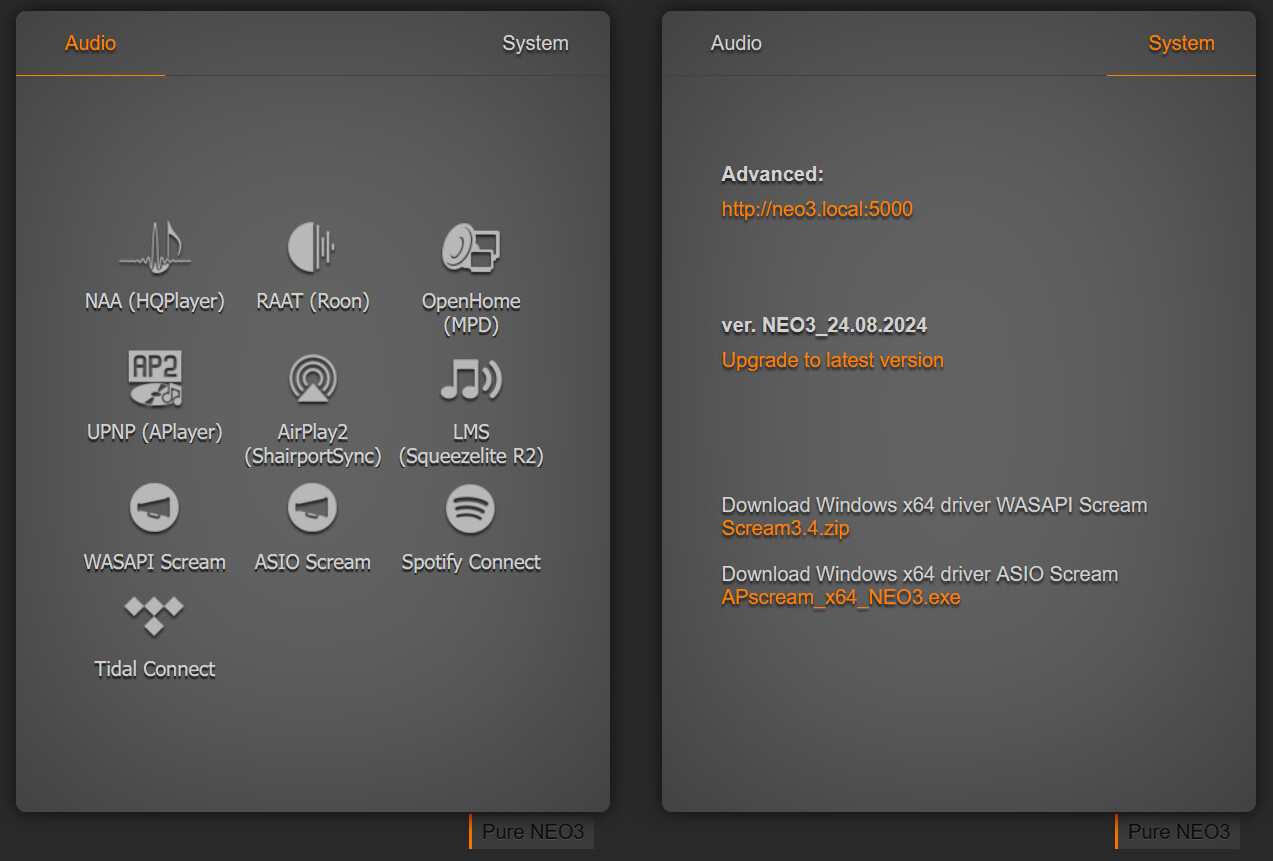Click the ASIO Scream label text
Image resolution: width=1273 pixels, height=861 pixels.
click(x=312, y=562)
